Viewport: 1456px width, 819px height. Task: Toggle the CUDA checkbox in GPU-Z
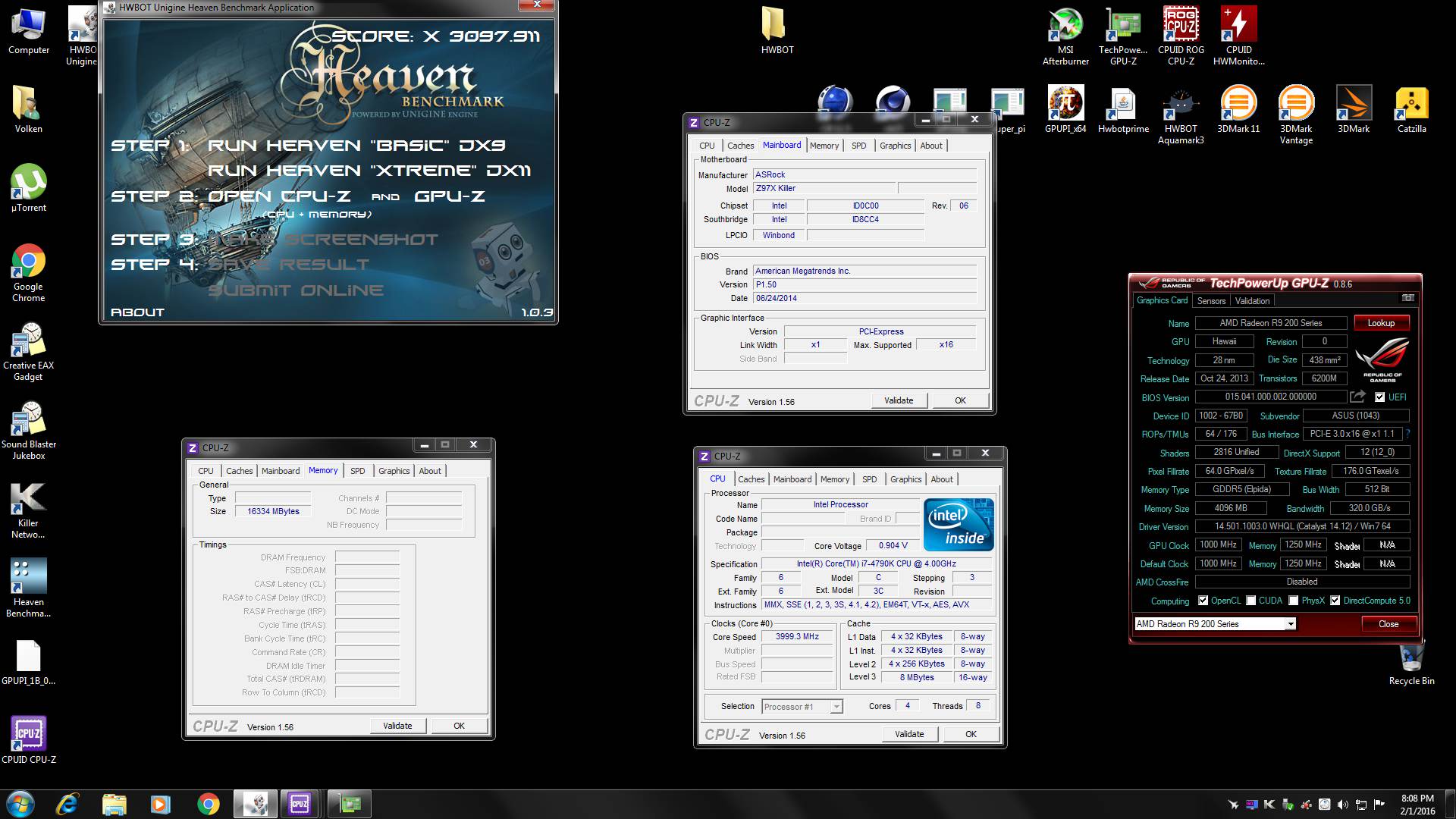[x=1251, y=601]
